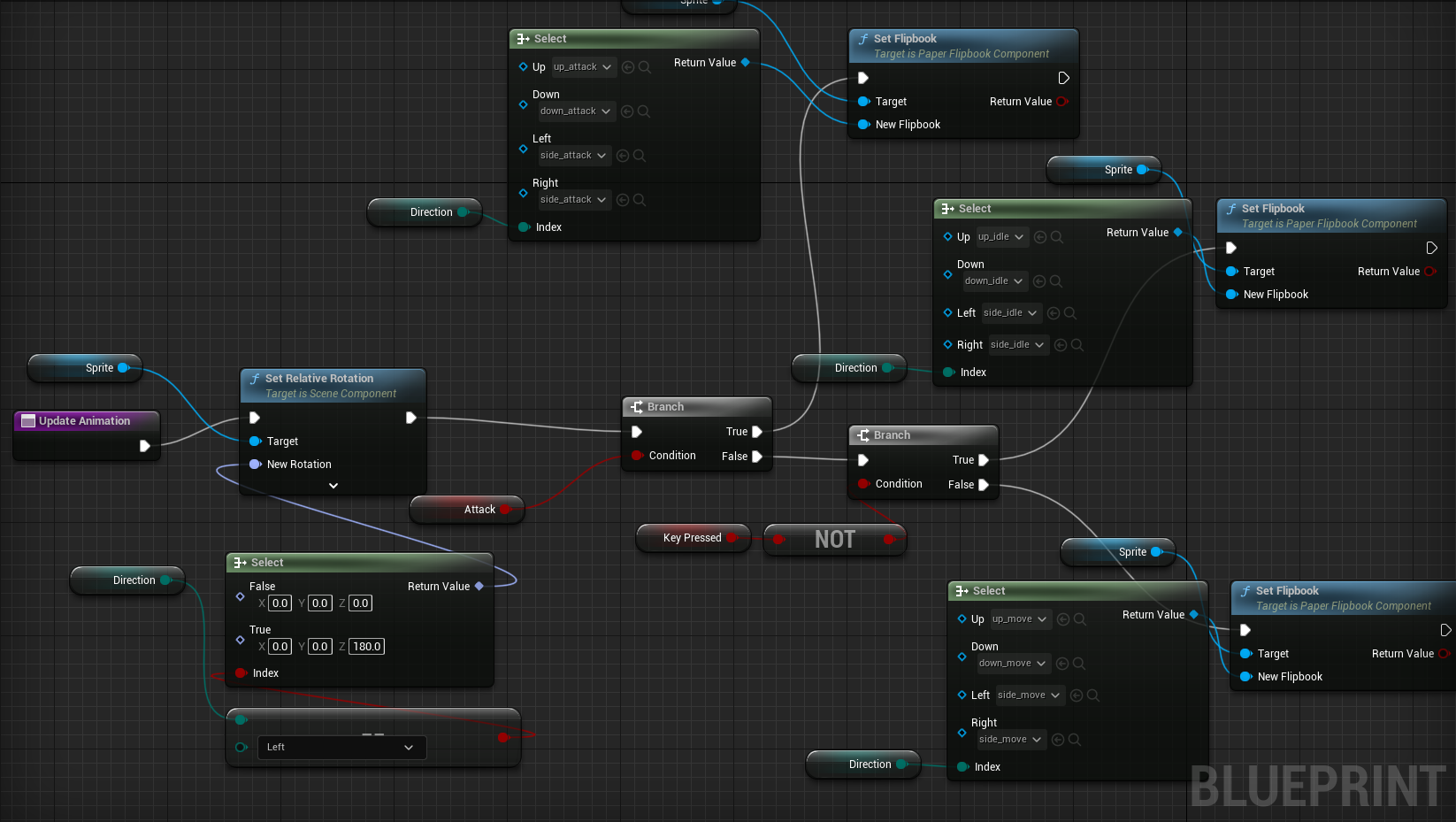This screenshot has width=1456, height=822.
Task: Click the Update Animation exec output pin
Action: [x=145, y=446]
